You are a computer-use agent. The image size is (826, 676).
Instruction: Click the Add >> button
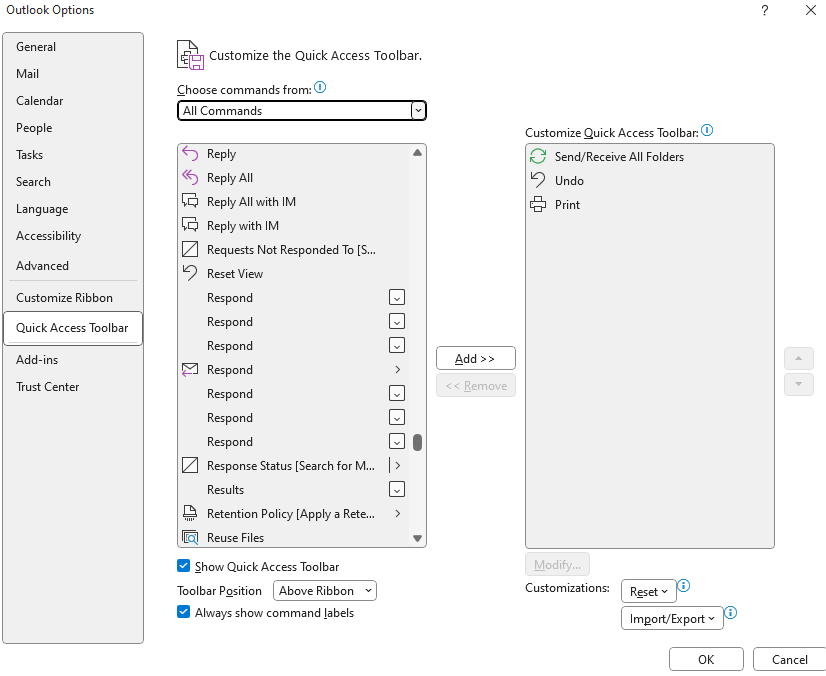(x=476, y=358)
